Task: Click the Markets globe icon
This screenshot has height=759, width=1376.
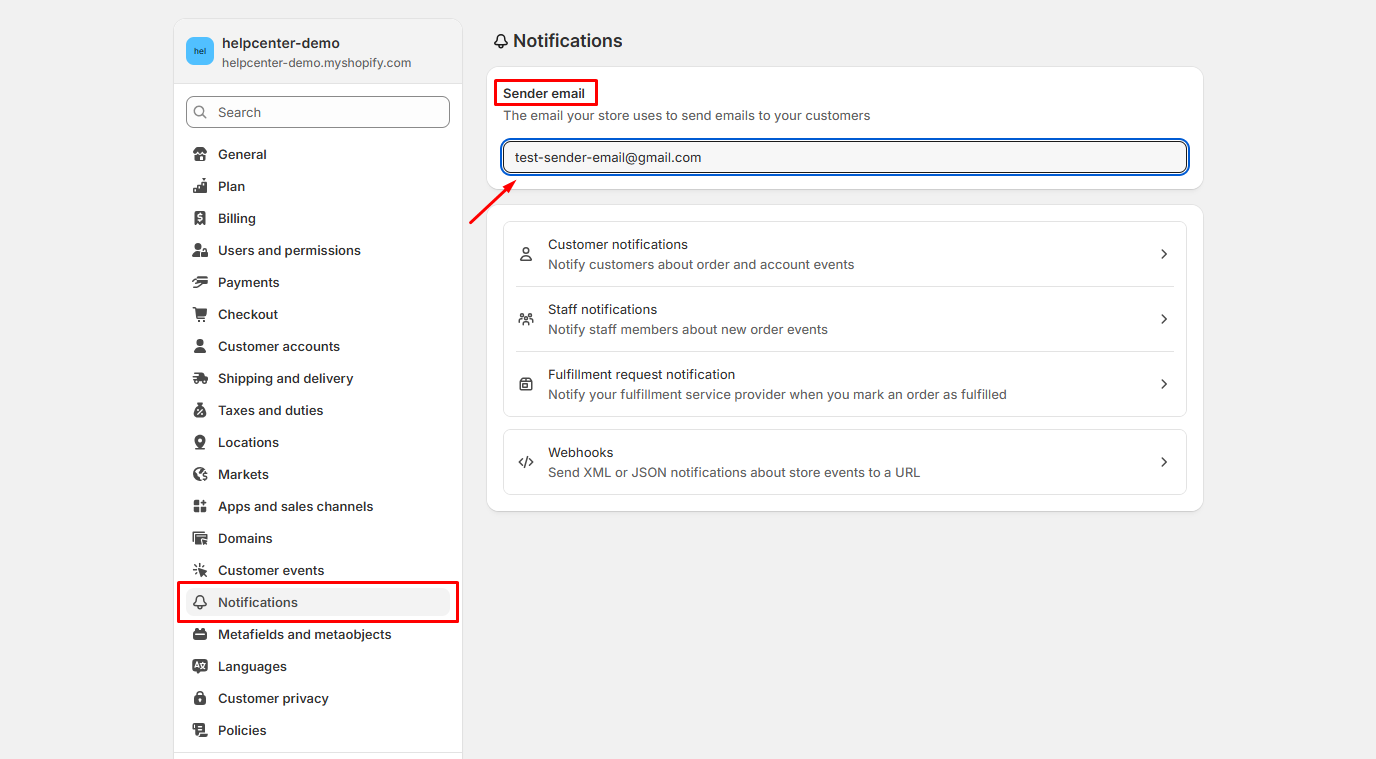Action: coord(200,475)
